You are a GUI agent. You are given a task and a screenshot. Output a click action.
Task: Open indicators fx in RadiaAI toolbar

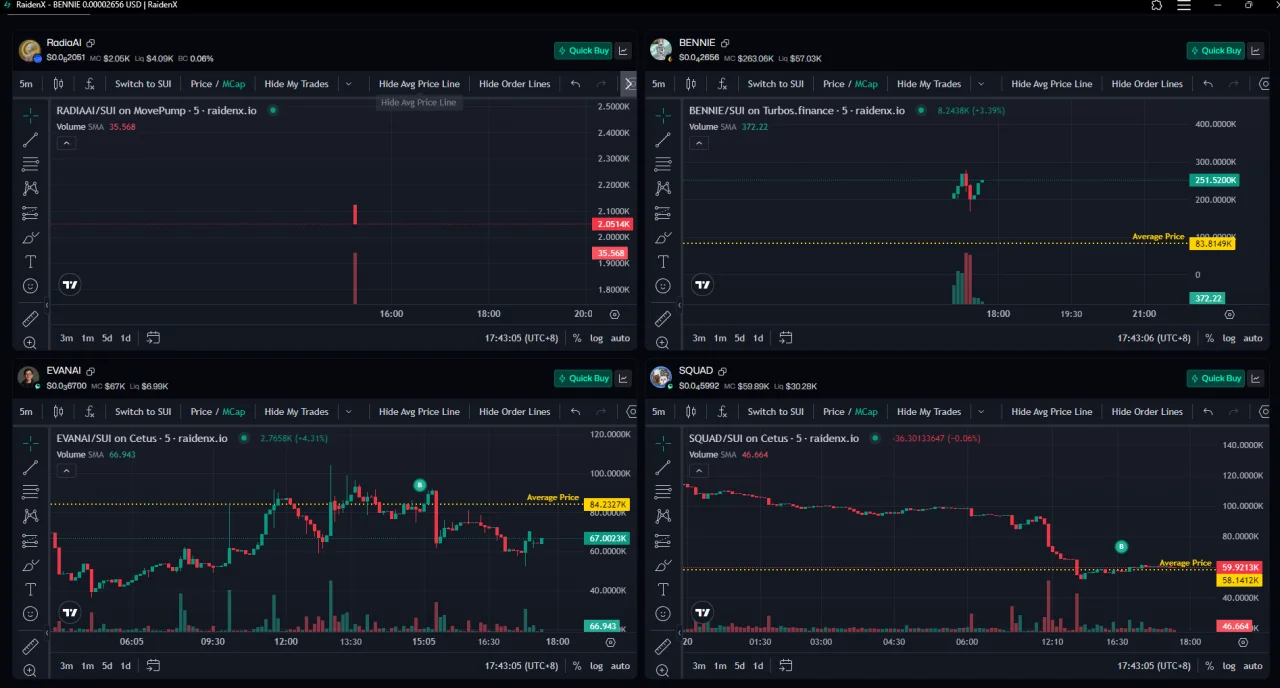tap(90, 84)
